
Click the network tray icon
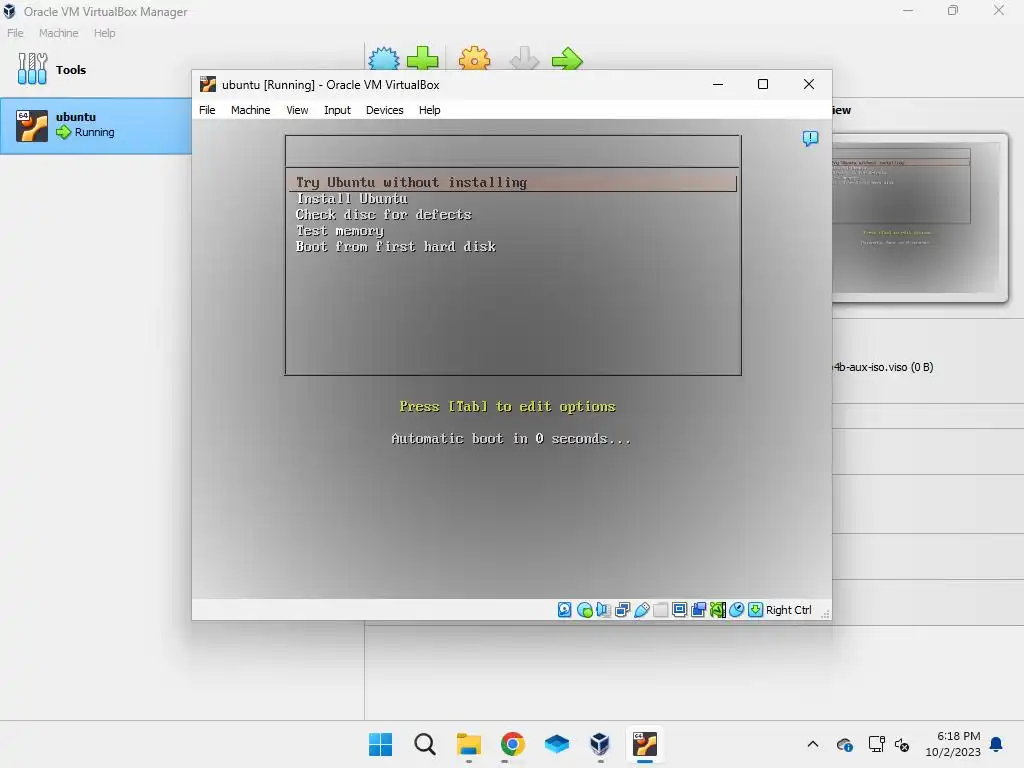[x=876, y=744]
